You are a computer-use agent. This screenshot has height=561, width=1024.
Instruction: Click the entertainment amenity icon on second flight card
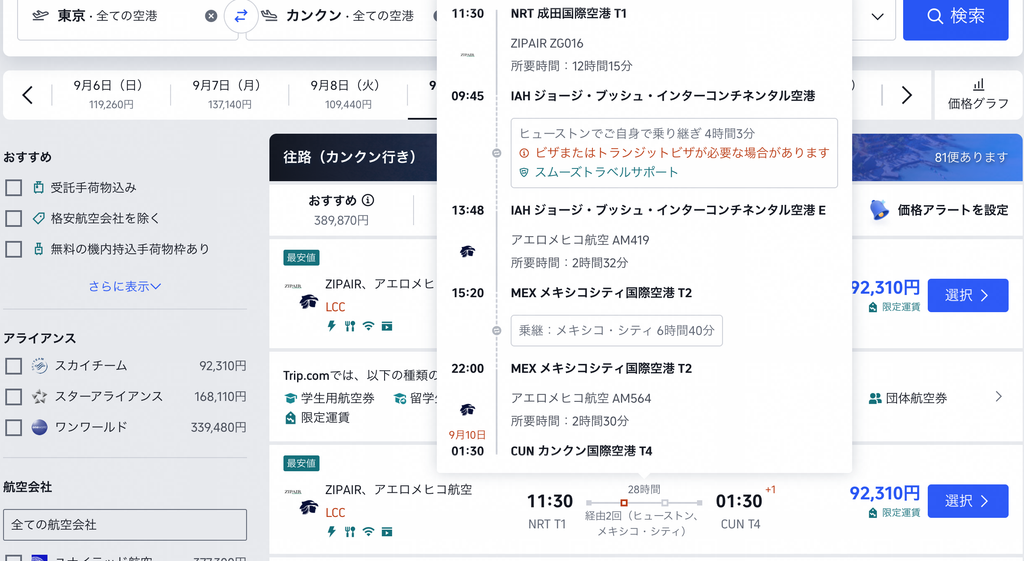[x=387, y=532]
